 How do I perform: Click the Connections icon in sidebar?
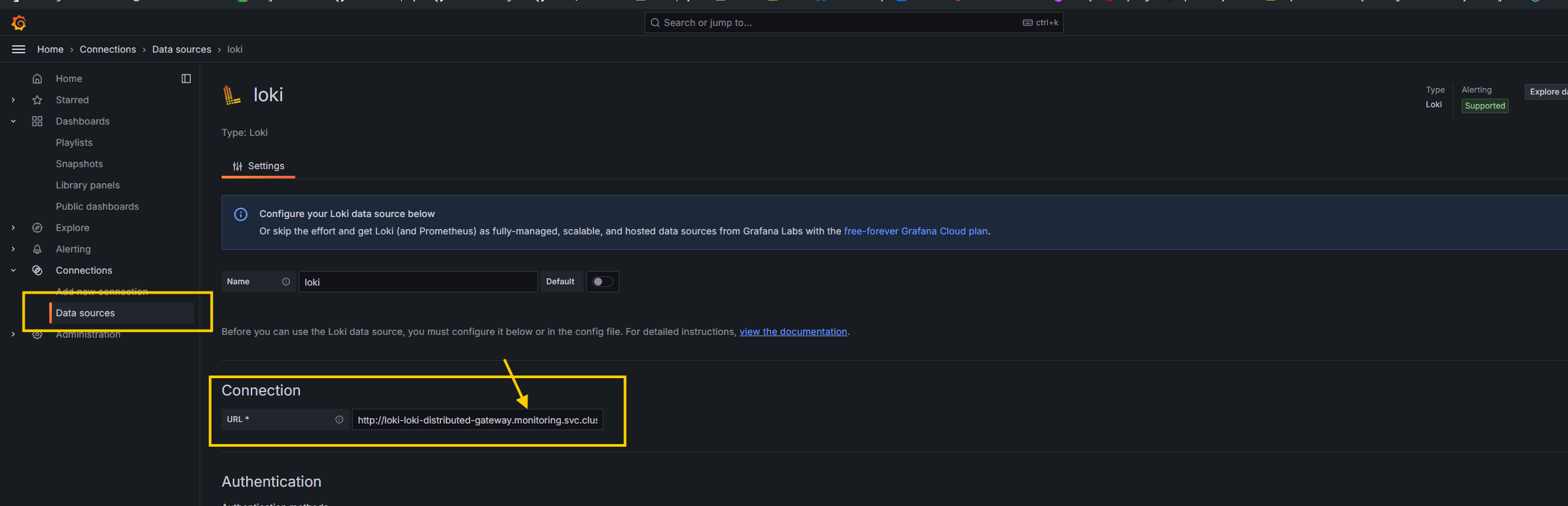[x=37, y=270]
